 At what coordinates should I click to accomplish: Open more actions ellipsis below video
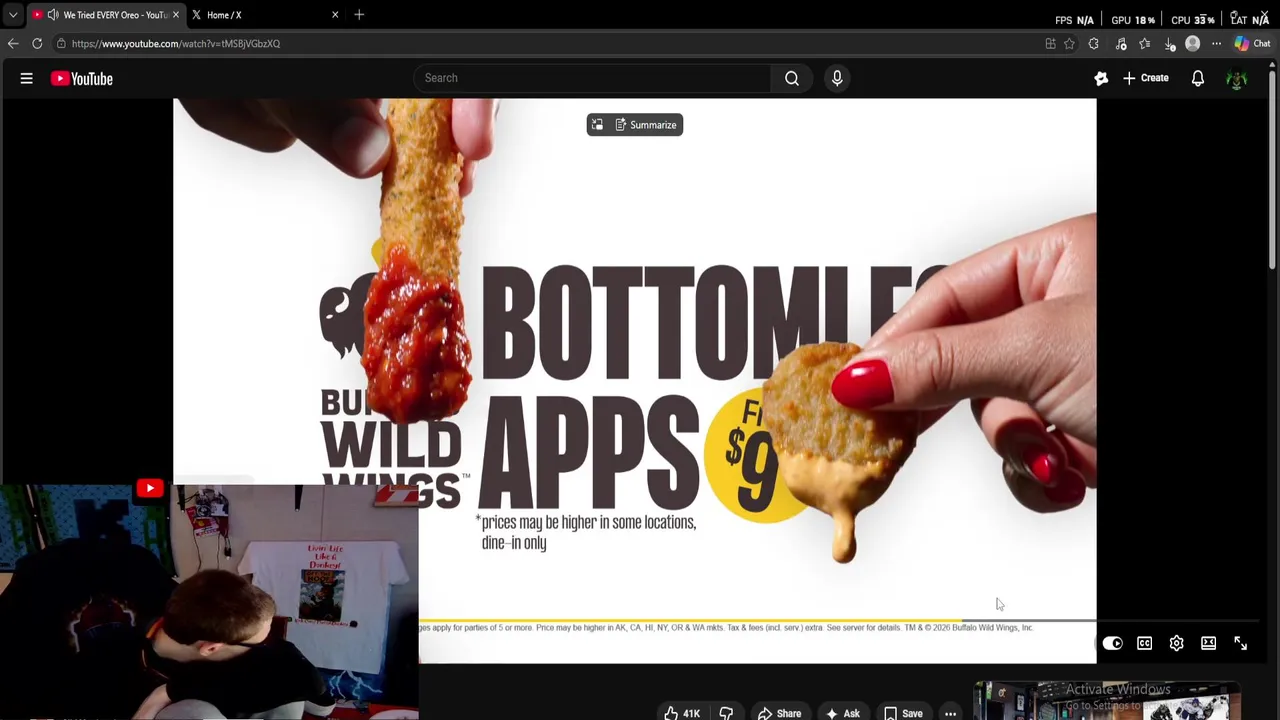pyautogui.click(x=950, y=713)
